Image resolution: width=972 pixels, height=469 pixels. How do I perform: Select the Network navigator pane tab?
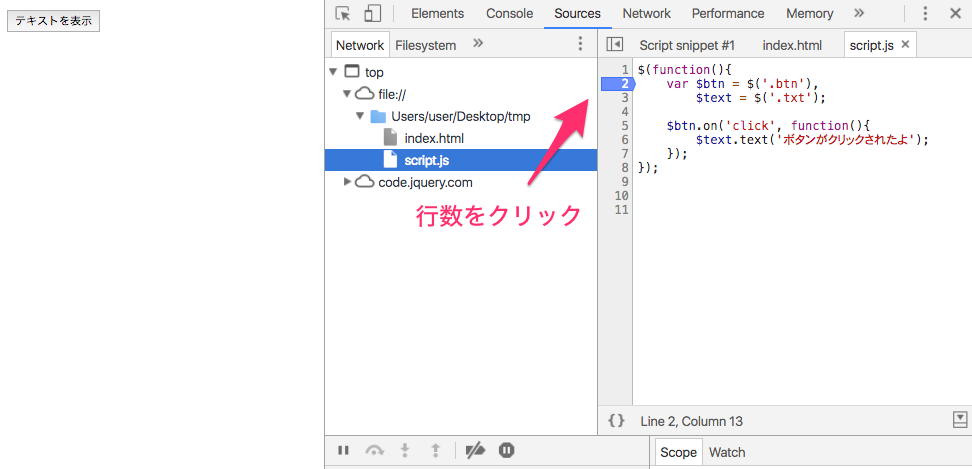360,45
